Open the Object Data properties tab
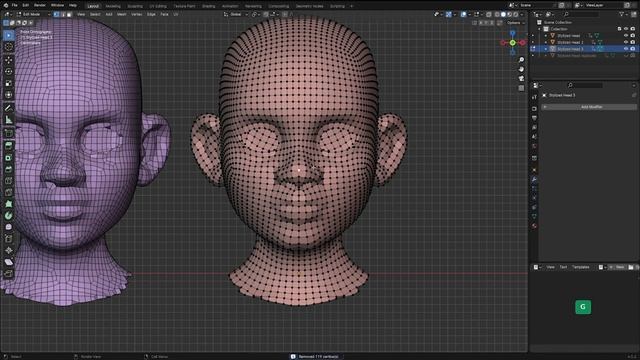Image resolution: width=640 pixels, height=360 pixels. [x=534, y=216]
